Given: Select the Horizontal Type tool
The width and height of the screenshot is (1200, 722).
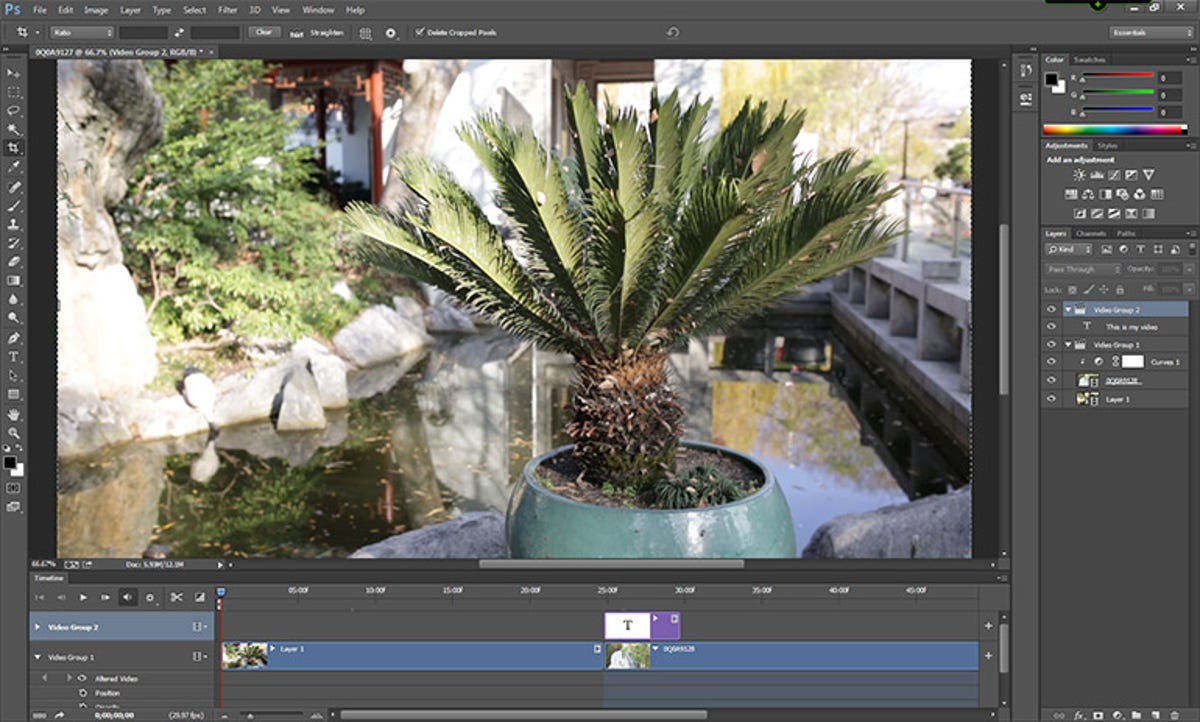Looking at the screenshot, I should tap(14, 357).
